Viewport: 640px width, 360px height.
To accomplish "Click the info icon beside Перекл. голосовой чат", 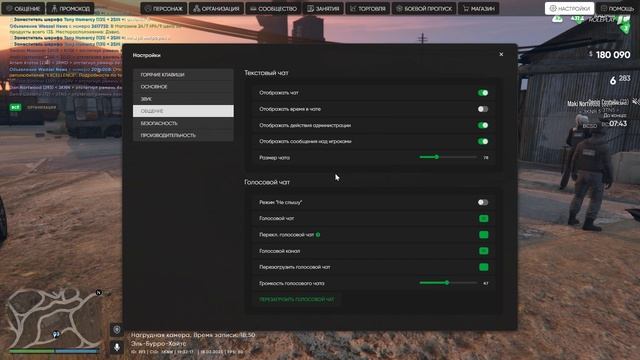I will click(x=318, y=235).
